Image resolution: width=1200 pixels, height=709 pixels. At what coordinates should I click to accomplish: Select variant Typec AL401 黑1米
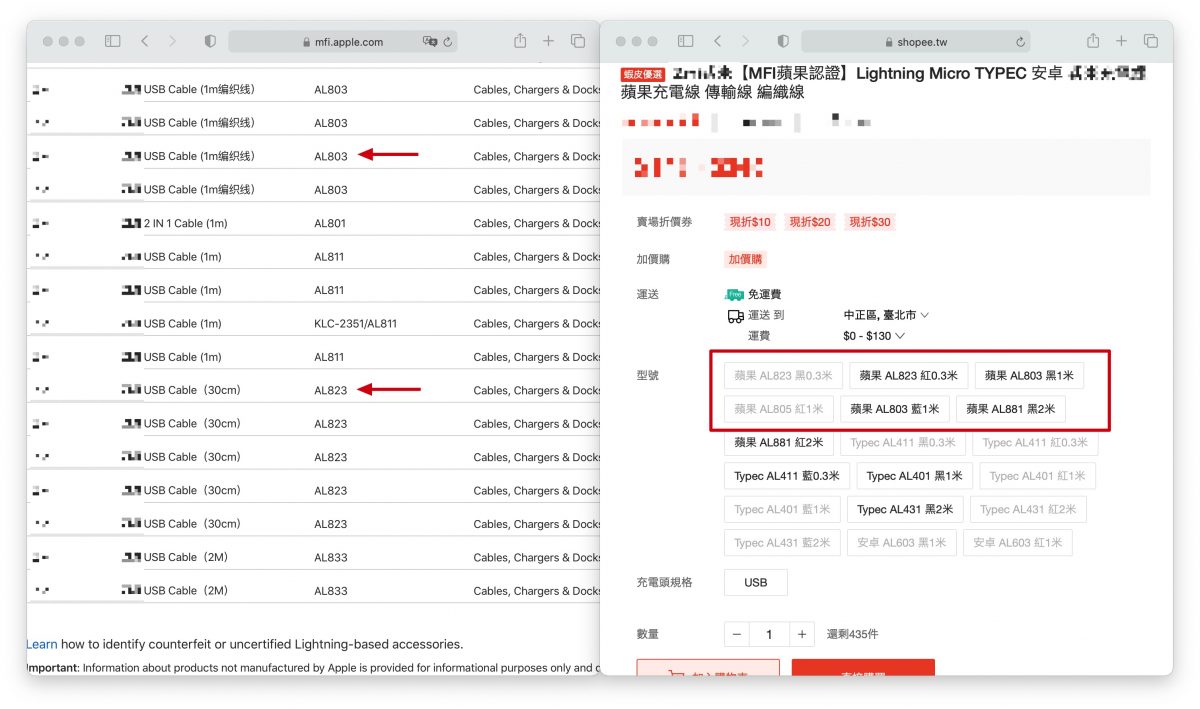tap(914, 476)
